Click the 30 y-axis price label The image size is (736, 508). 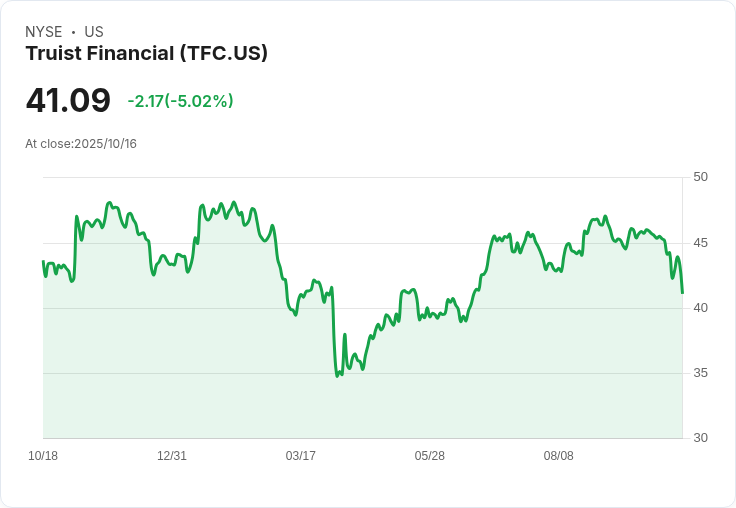pos(700,438)
